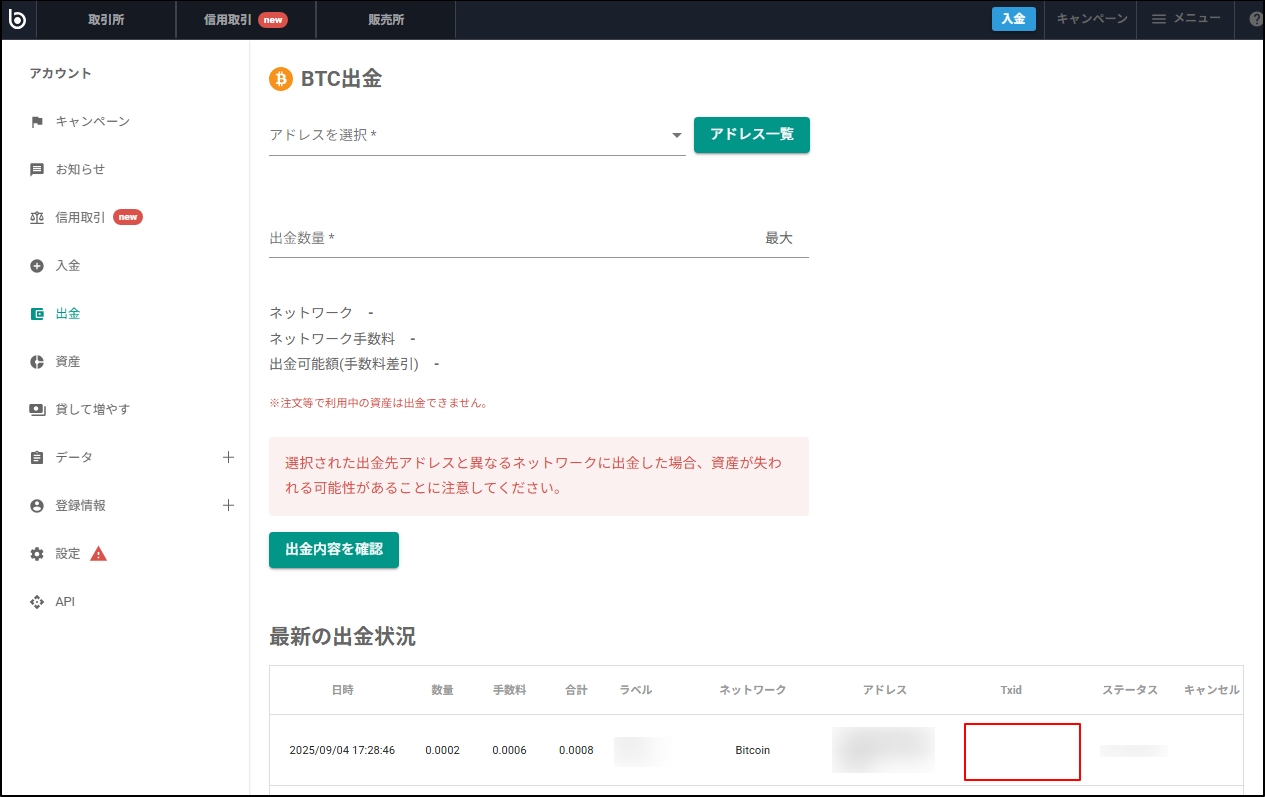Click the 最大 link for withdrawal amount
Viewport: 1265px width, 797px height.
click(780, 238)
